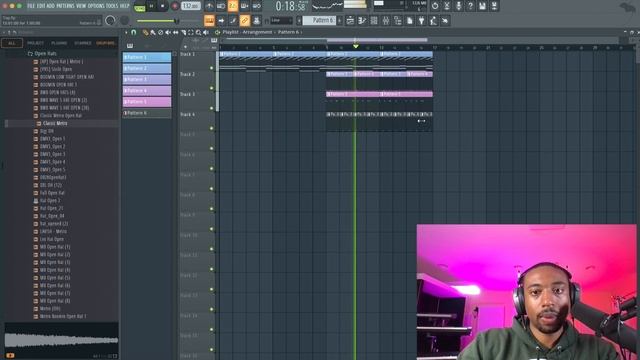The height and width of the screenshot is (360, 640).
Task: Open the snap Line dropdown
Action: click(281, 20)
